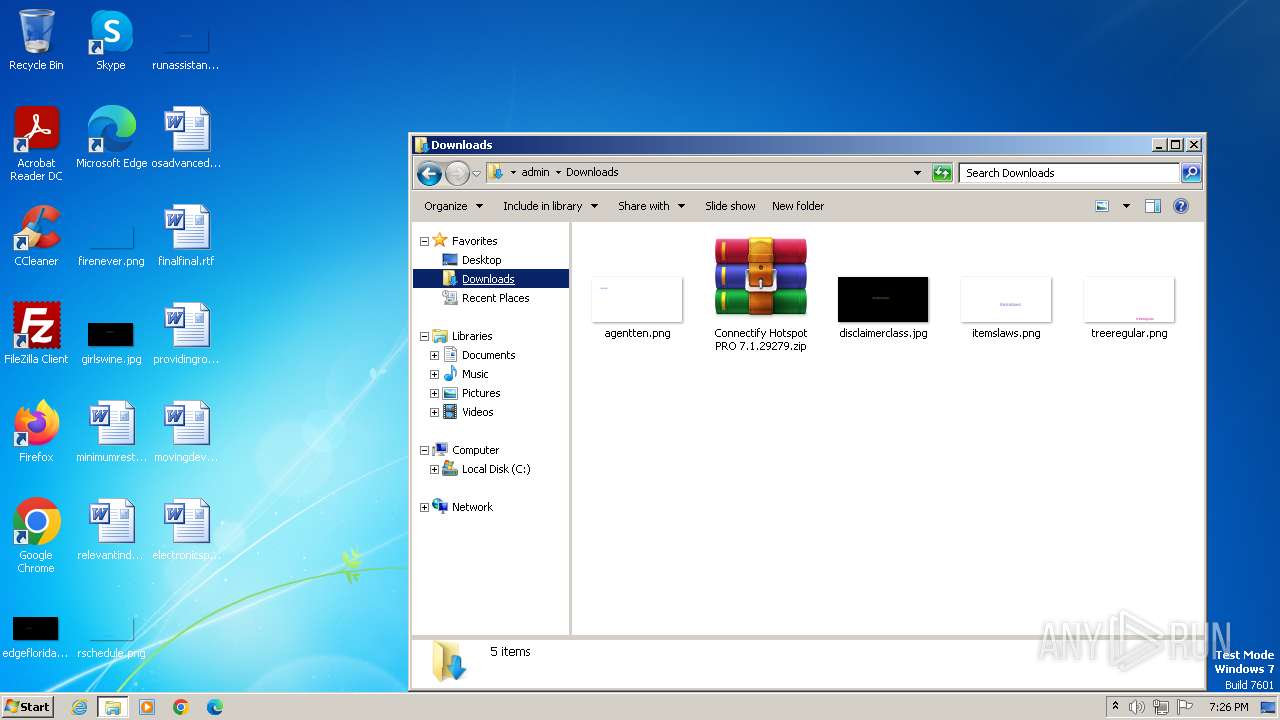The width and height of the screenshot is (1280, 720).
Task: Select the minimumrest Word document on desktop
Action: pos(111,431)
